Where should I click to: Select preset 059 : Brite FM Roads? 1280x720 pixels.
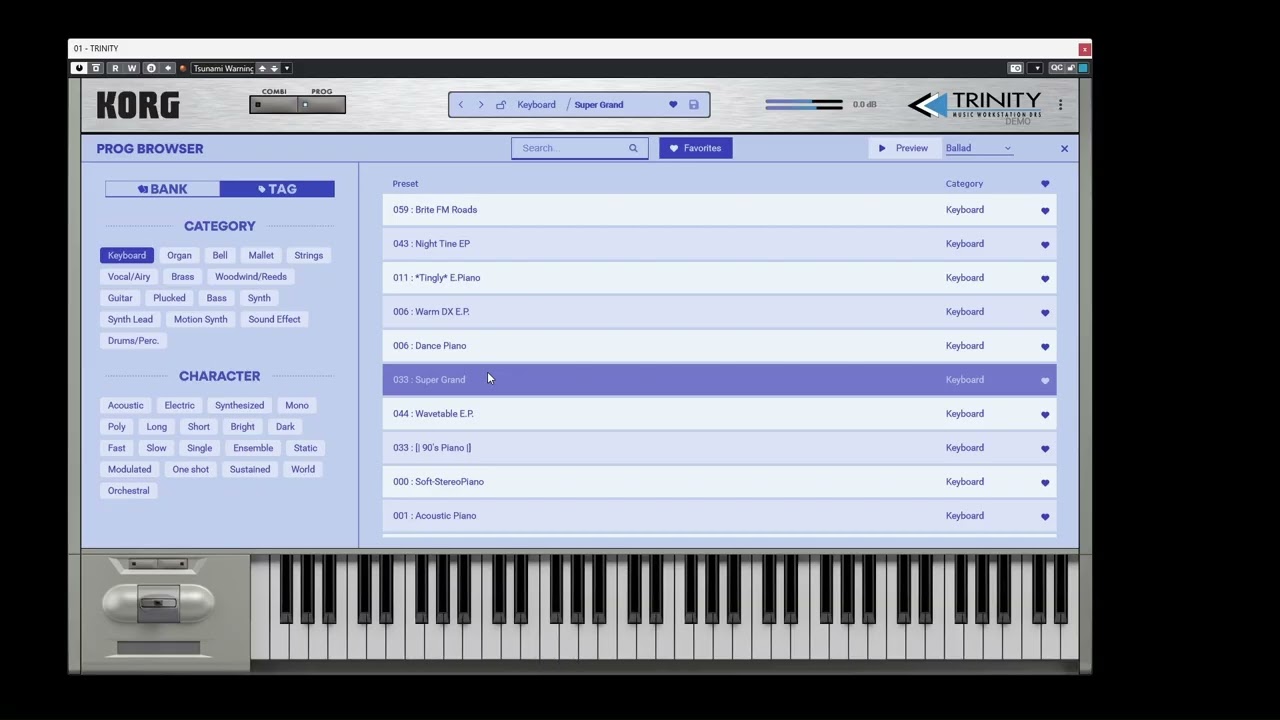pyautogui.click(x=719, y=210)
